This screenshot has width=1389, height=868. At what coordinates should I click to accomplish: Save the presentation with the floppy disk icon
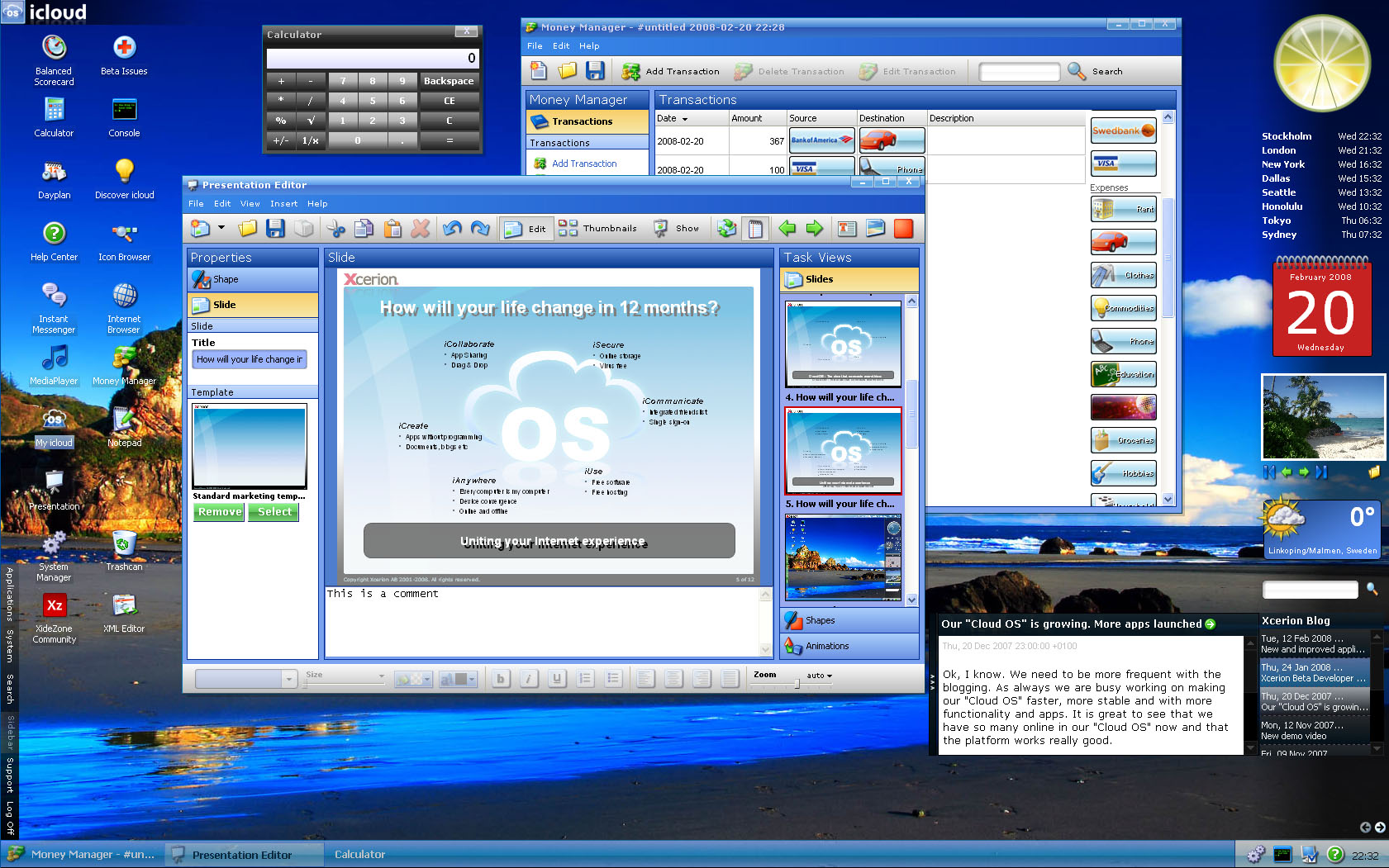(275, 229)
